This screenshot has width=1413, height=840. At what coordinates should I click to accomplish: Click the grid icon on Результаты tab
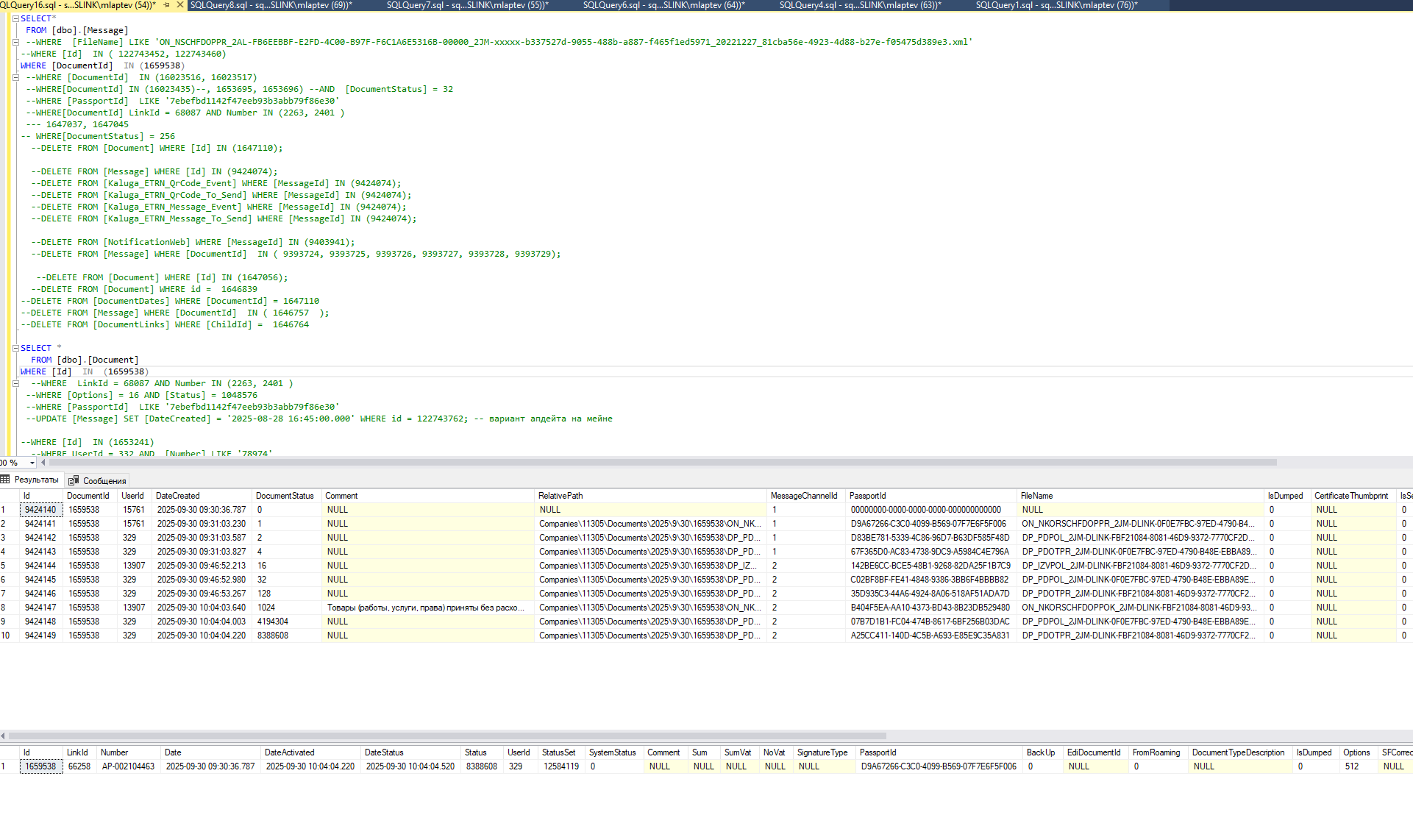[x=5, y=480]
